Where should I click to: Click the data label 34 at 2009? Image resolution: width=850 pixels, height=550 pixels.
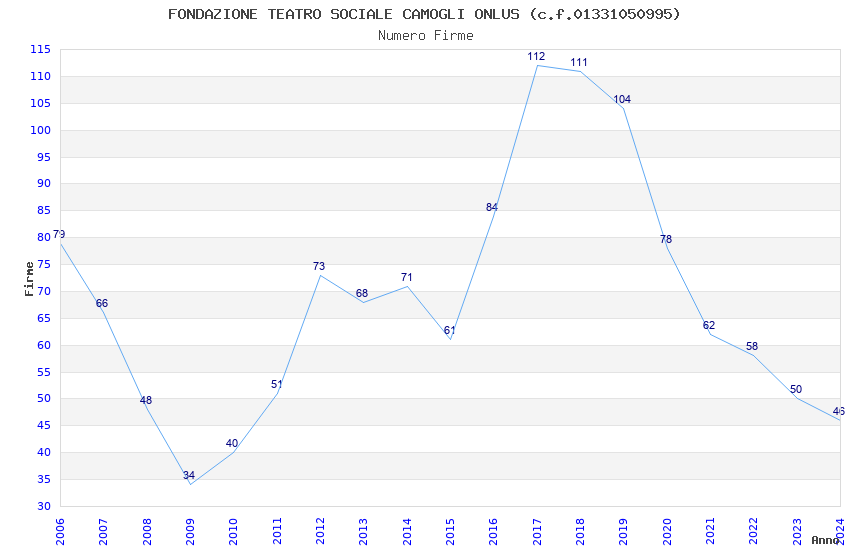tap(189, 475)
